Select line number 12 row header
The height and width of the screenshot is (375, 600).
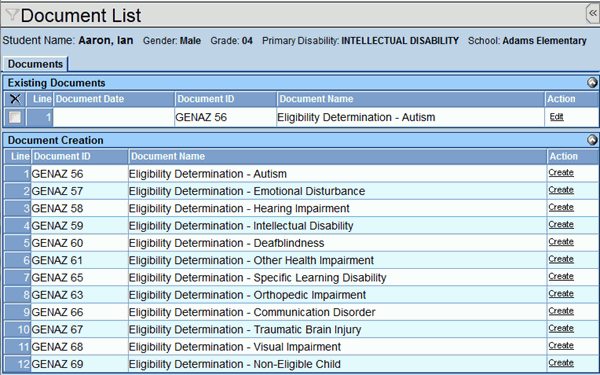(x=18, y=364)
